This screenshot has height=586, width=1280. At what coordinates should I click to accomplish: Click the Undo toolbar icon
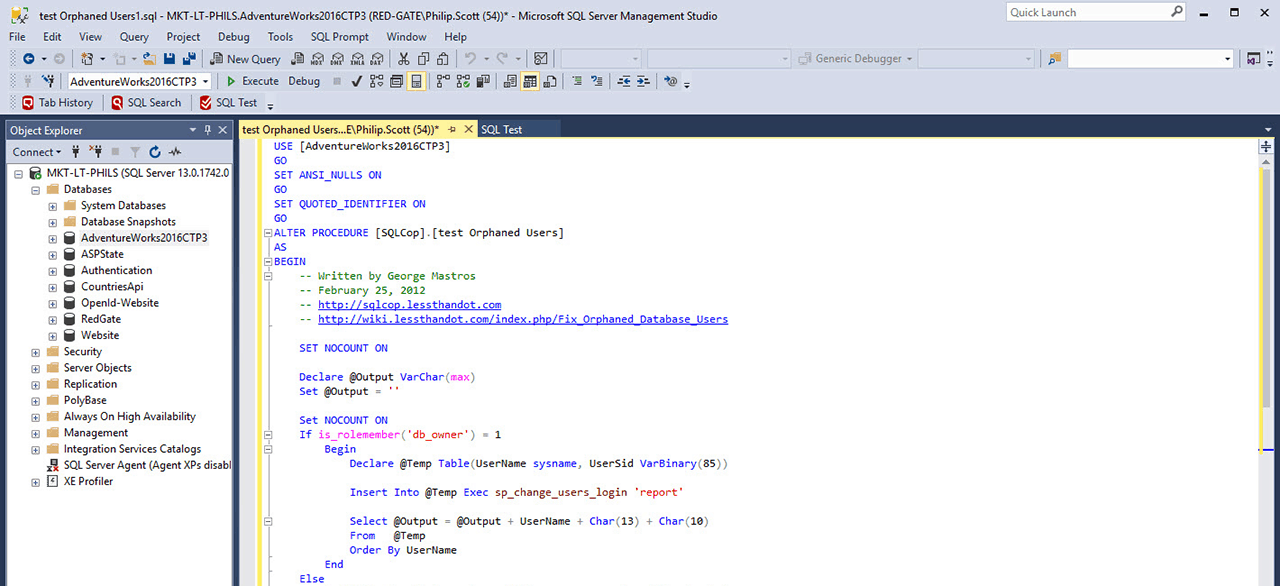coord(468,58)
